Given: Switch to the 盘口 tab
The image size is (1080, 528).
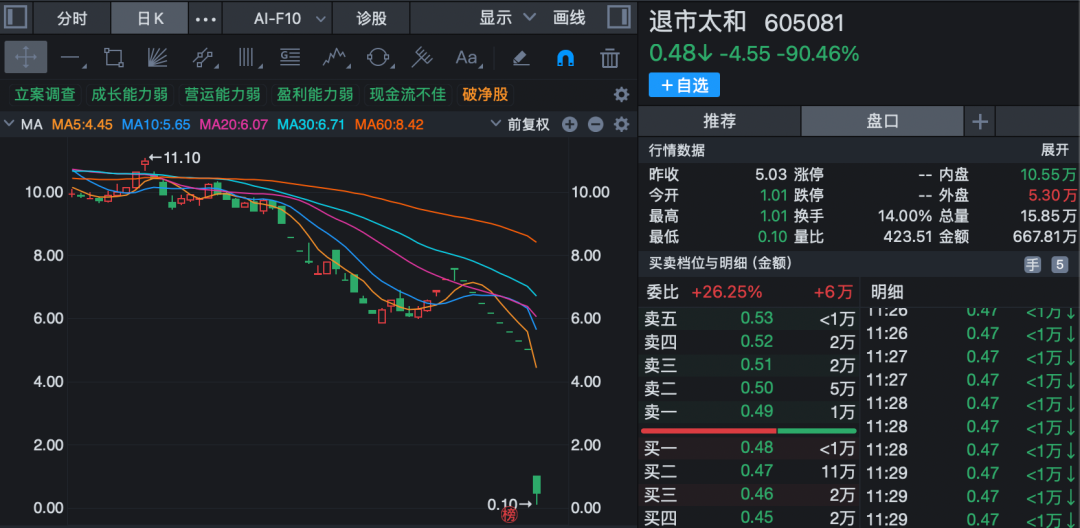Looking at the screenshot, I should (882, 122).
